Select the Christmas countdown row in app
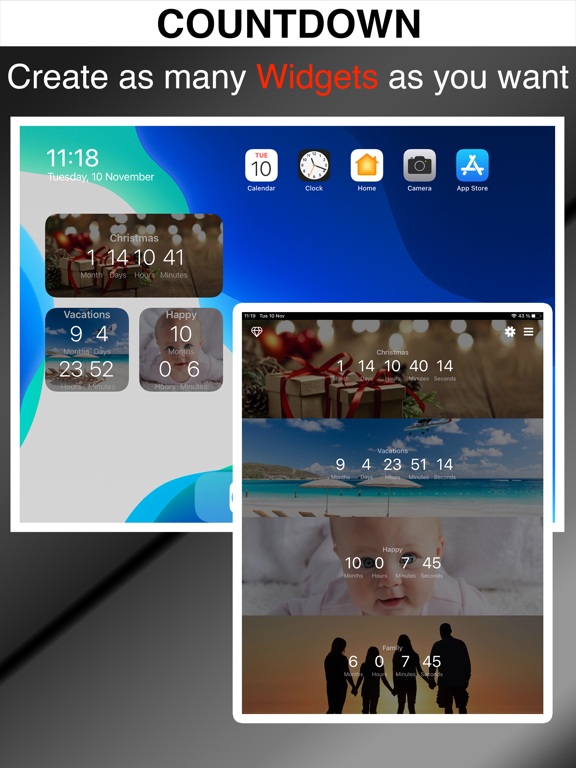 tap(392, 369)
